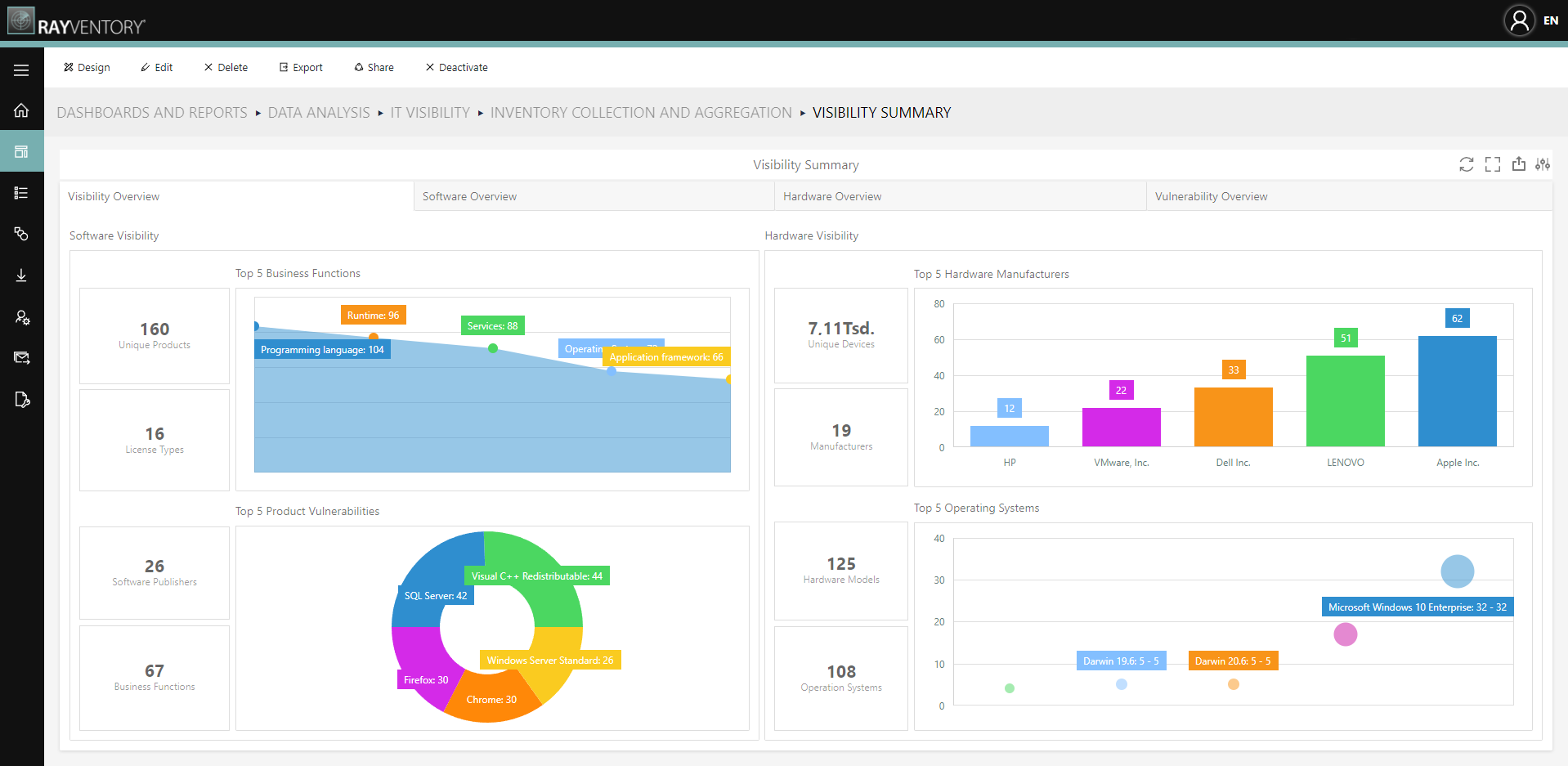Open the user settings sidebar icon
This screenshot has height=766, width=1568.
point(22,317)
